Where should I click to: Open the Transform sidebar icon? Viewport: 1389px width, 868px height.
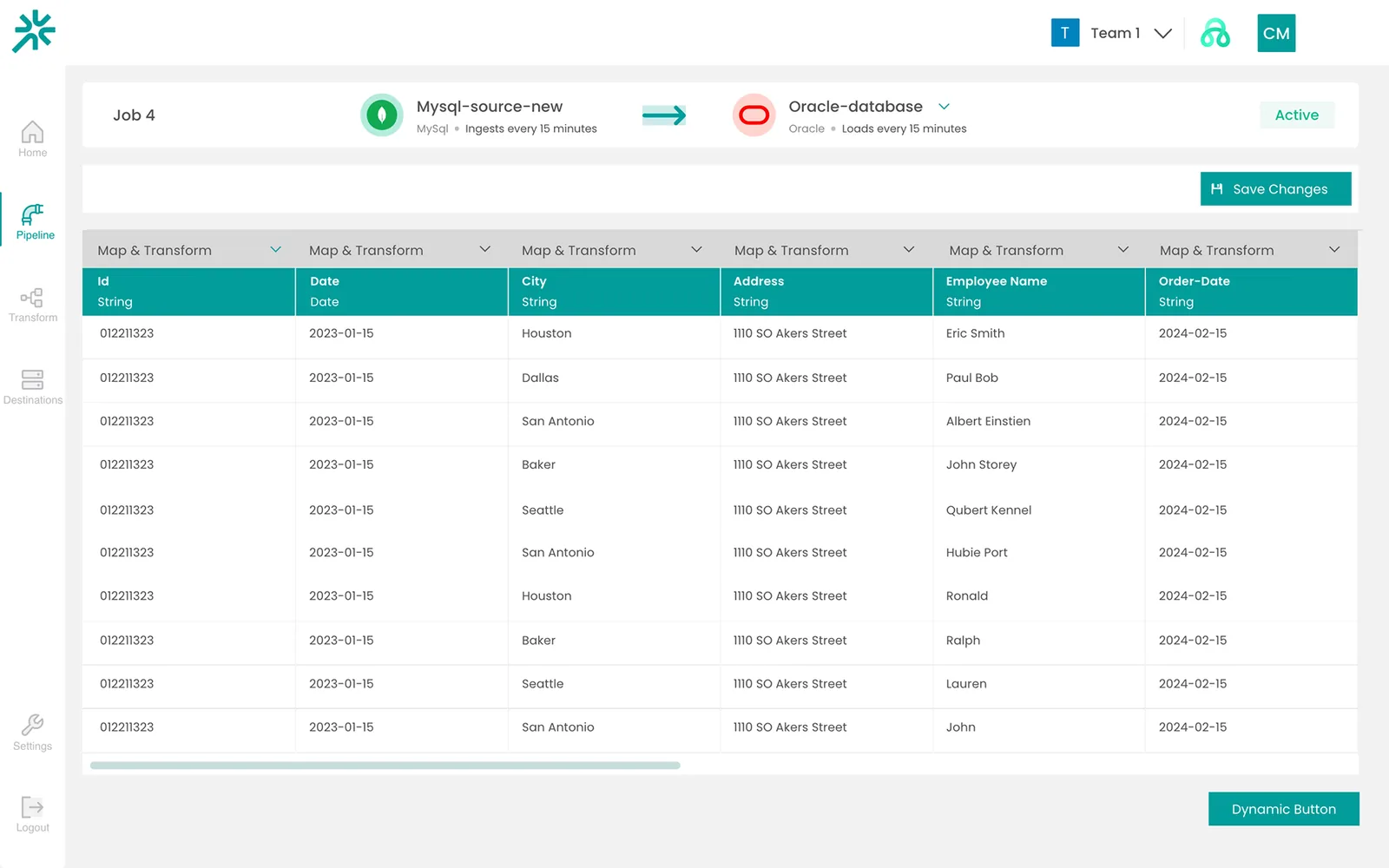click(x=32, y=298)
